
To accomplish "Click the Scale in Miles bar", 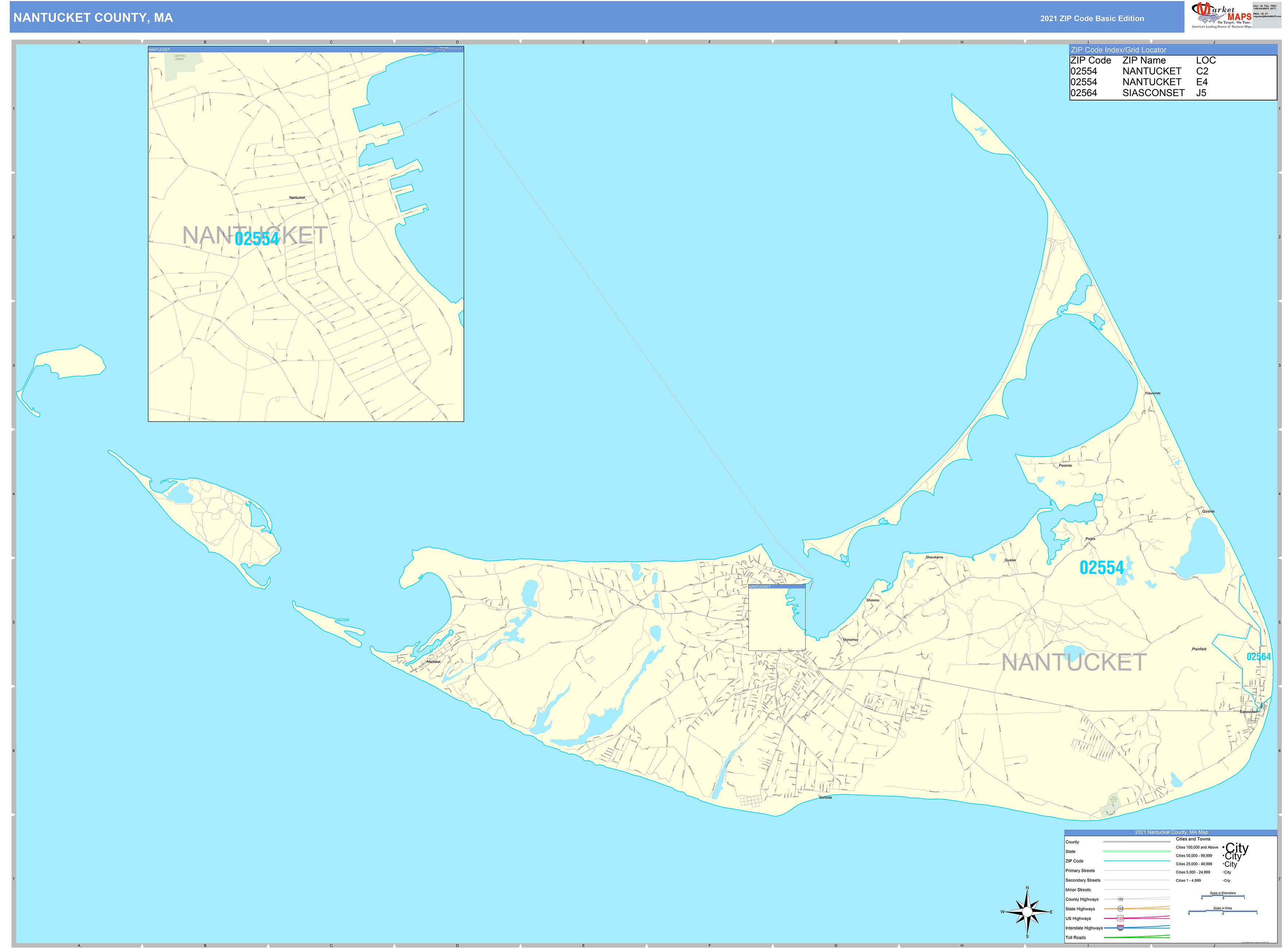I will tap(1223, 911).
